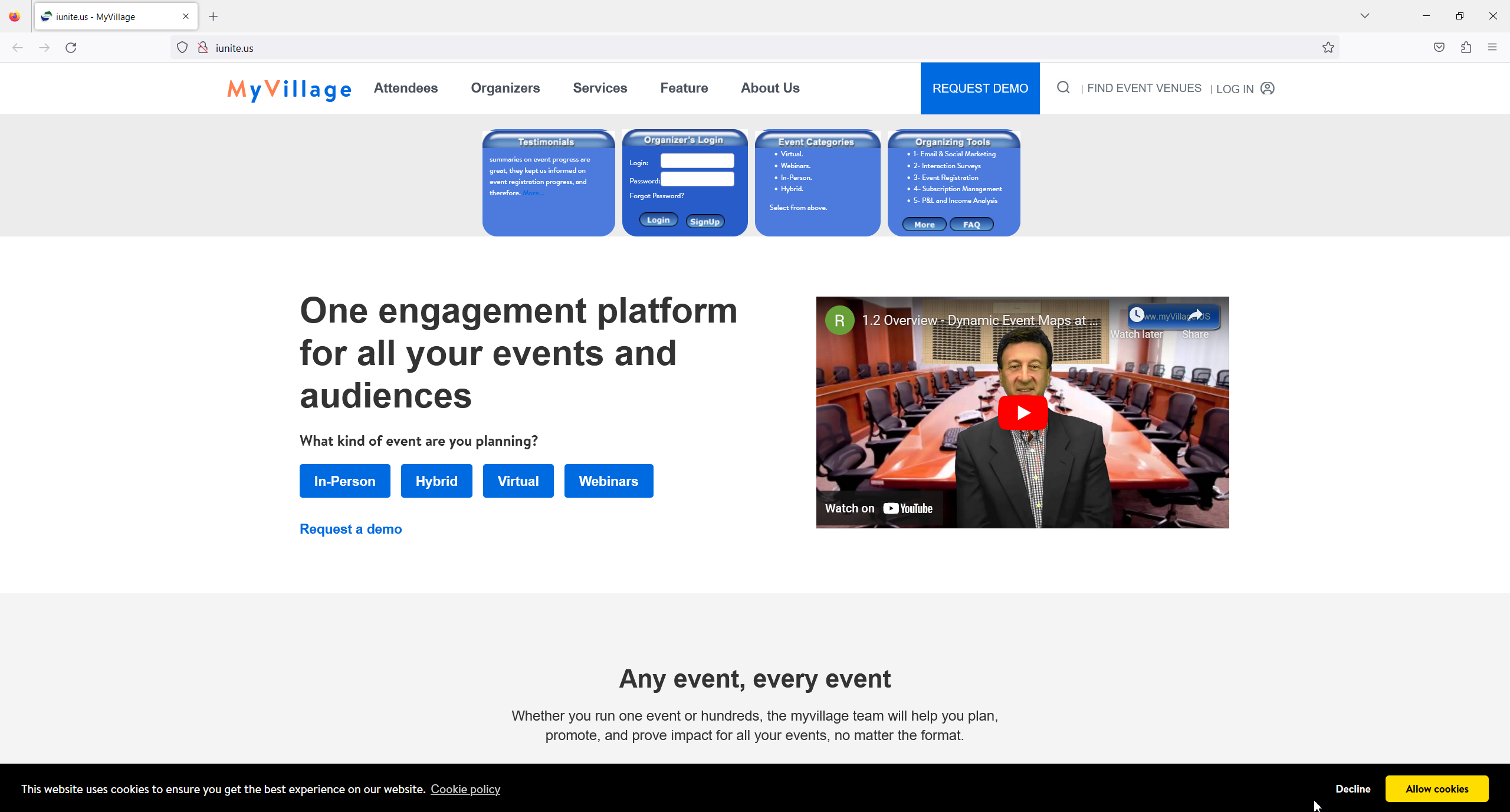Viewport: 1510px width, 812px height.
Task: Select the Hybrid event type button
Action: tap(436, 481)
